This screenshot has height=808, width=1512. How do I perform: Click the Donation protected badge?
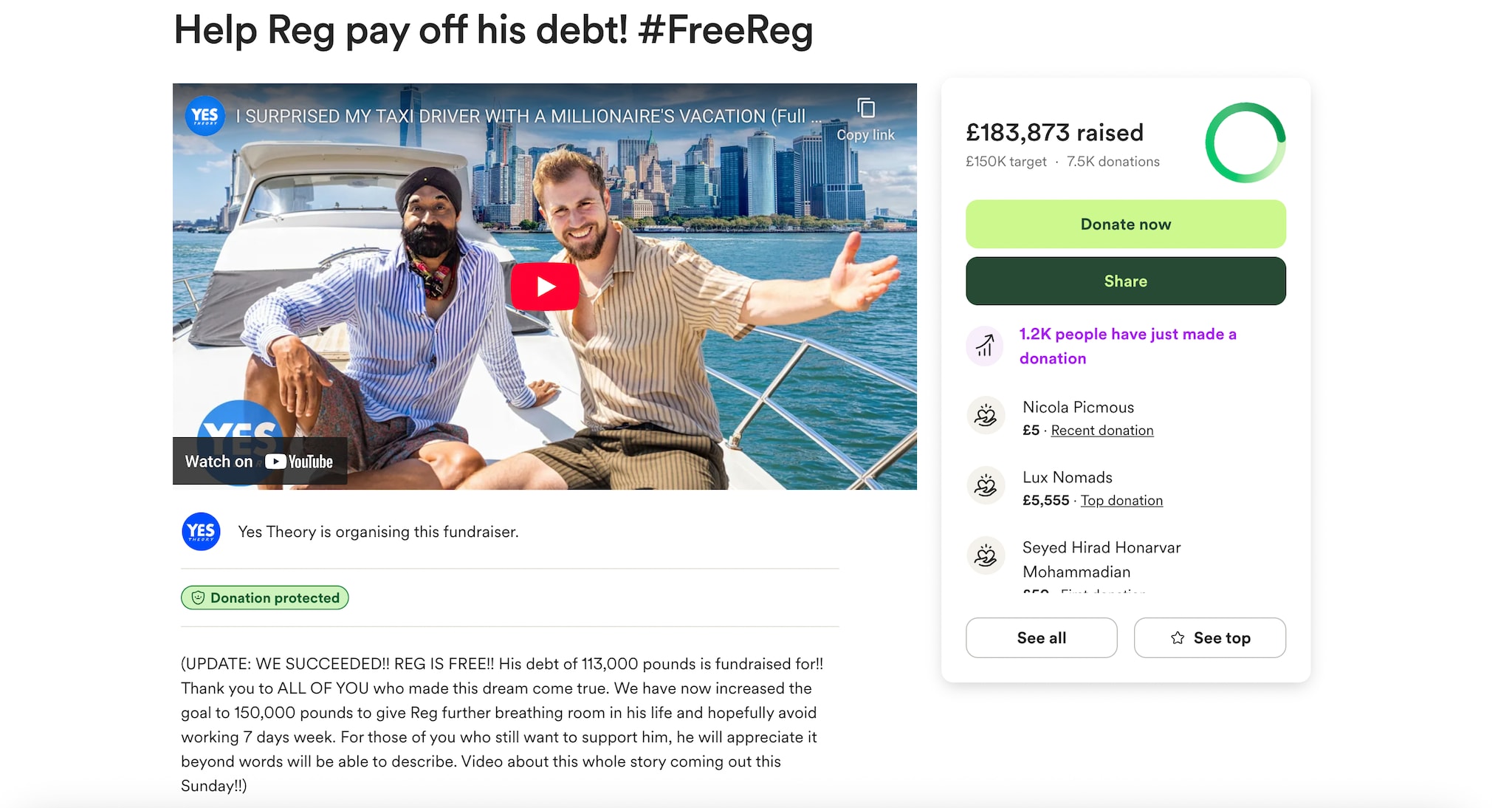tap(265, 598)
